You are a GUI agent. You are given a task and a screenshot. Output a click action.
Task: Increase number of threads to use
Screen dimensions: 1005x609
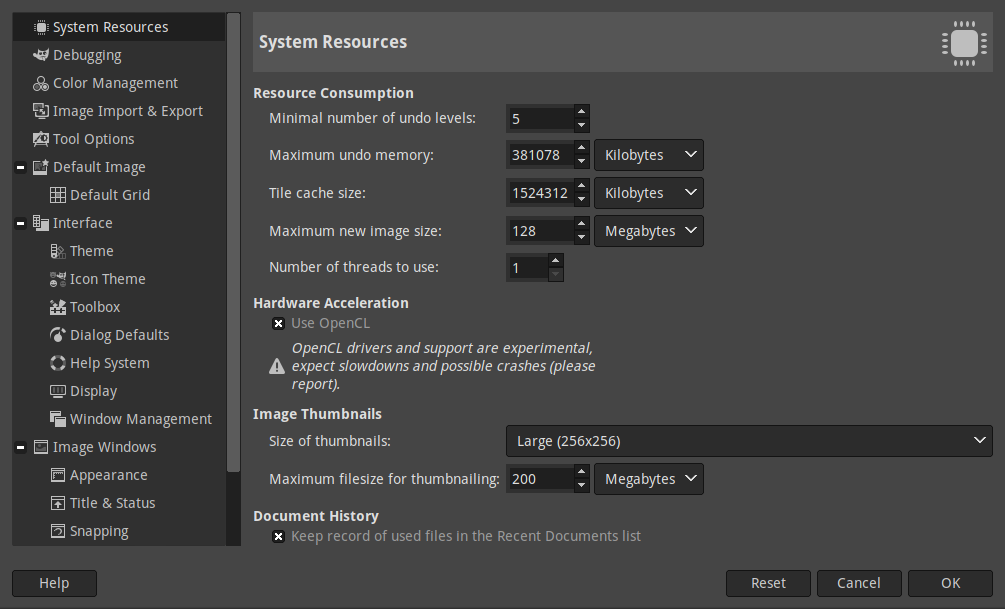tap(556, 260)
